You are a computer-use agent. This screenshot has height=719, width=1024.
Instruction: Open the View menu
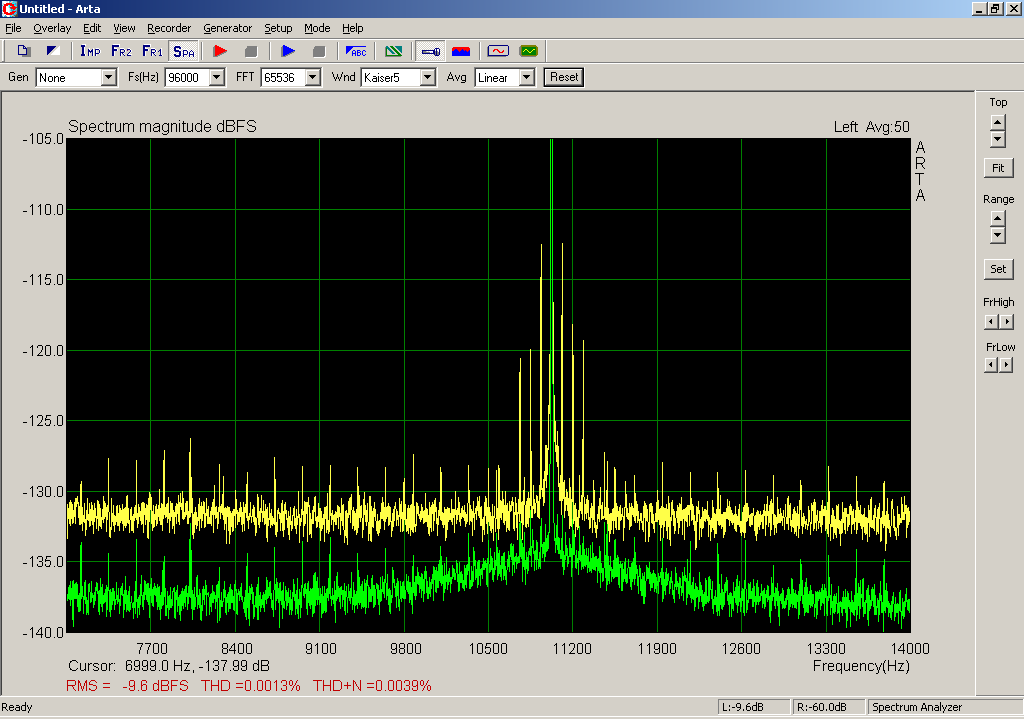[x=124, y=28]
